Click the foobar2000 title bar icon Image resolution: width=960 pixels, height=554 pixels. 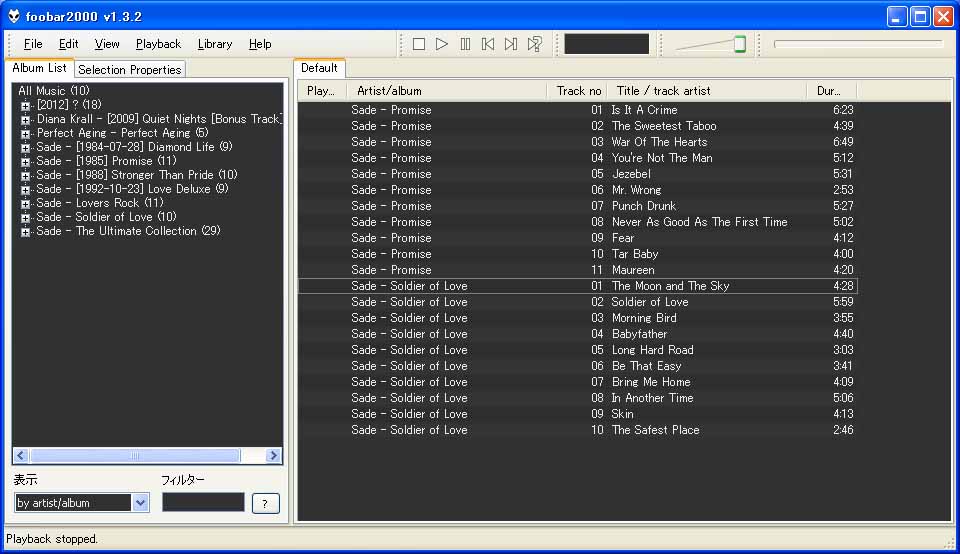click(13, 16)
